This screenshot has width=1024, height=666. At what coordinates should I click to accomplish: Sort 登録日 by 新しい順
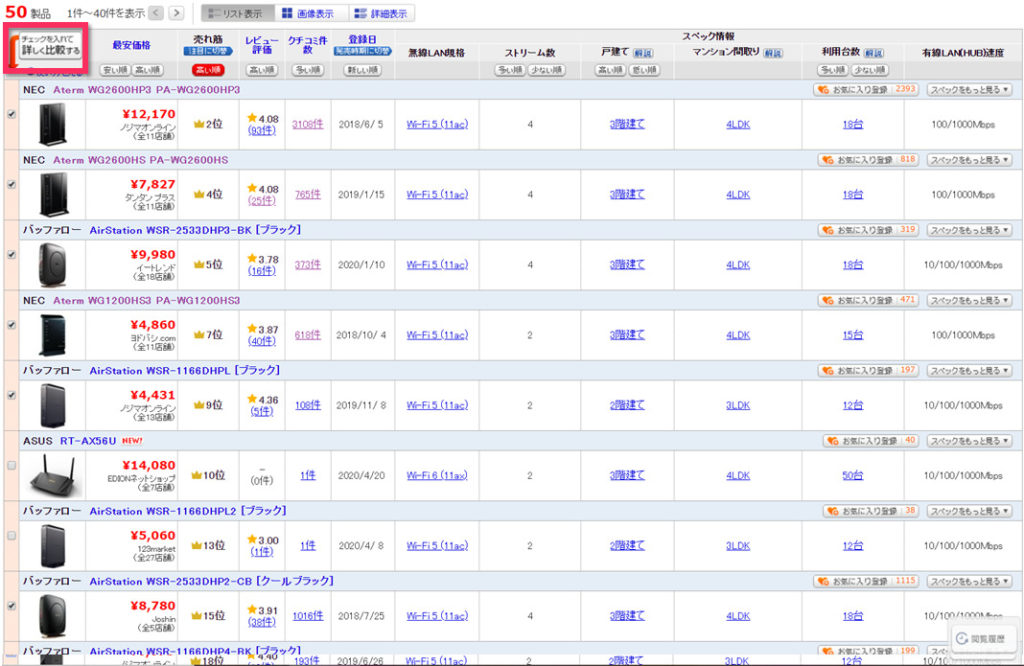pyautogui.click(x=363, y=70)
